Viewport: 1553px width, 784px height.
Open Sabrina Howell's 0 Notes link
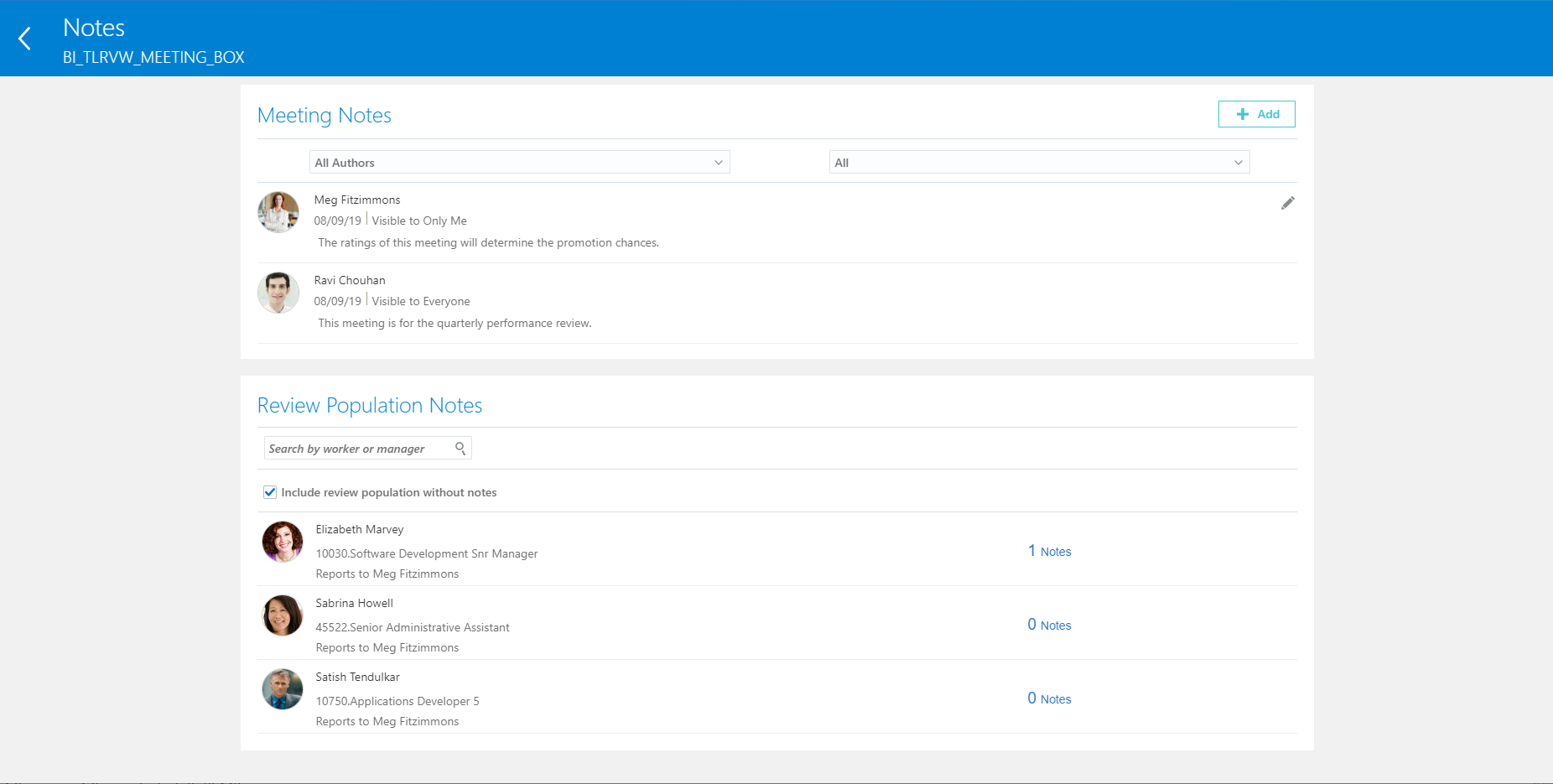(x=1049, y=625)
